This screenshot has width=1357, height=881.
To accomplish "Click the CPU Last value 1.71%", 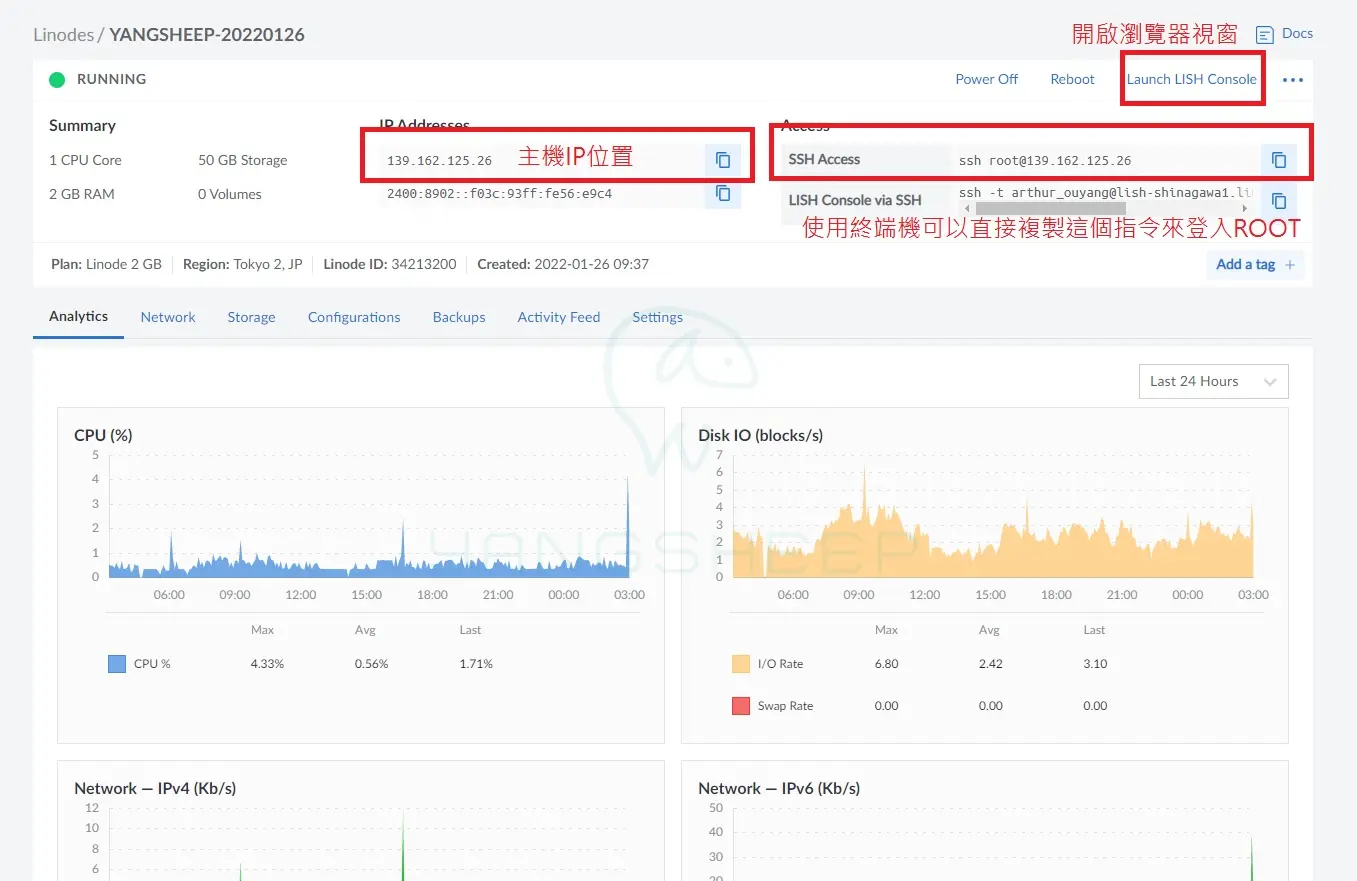I will click(476, 664).
